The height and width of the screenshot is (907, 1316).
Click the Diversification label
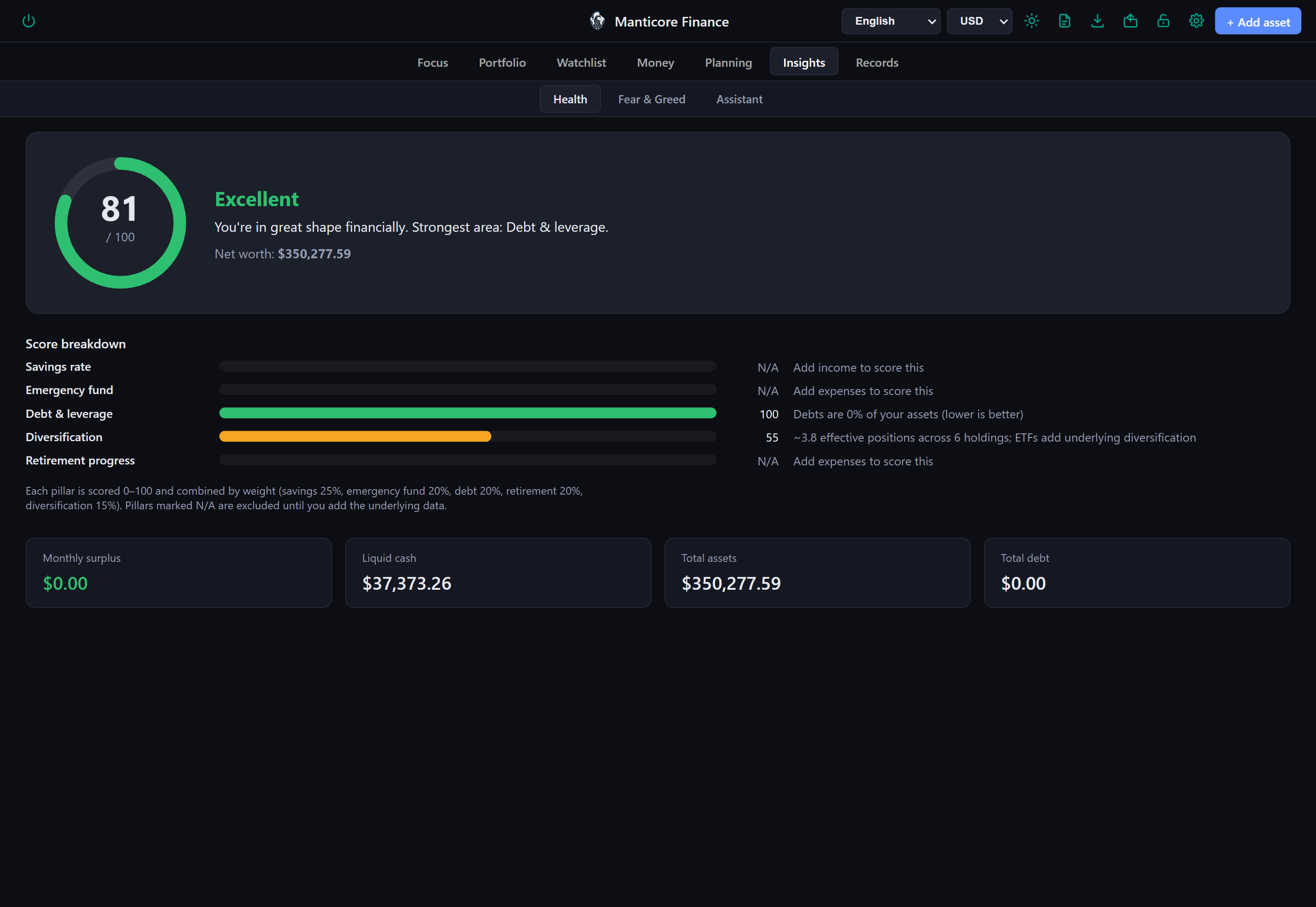click(x=64, y=437)
